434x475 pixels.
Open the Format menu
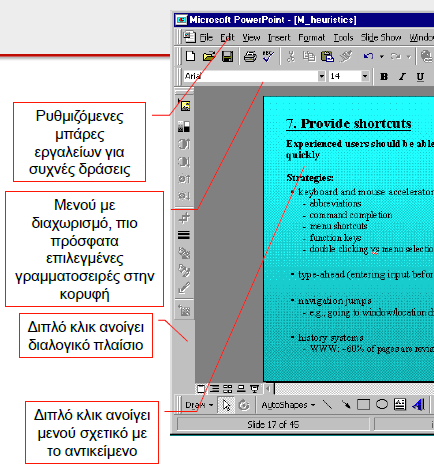tap(311, 38)
